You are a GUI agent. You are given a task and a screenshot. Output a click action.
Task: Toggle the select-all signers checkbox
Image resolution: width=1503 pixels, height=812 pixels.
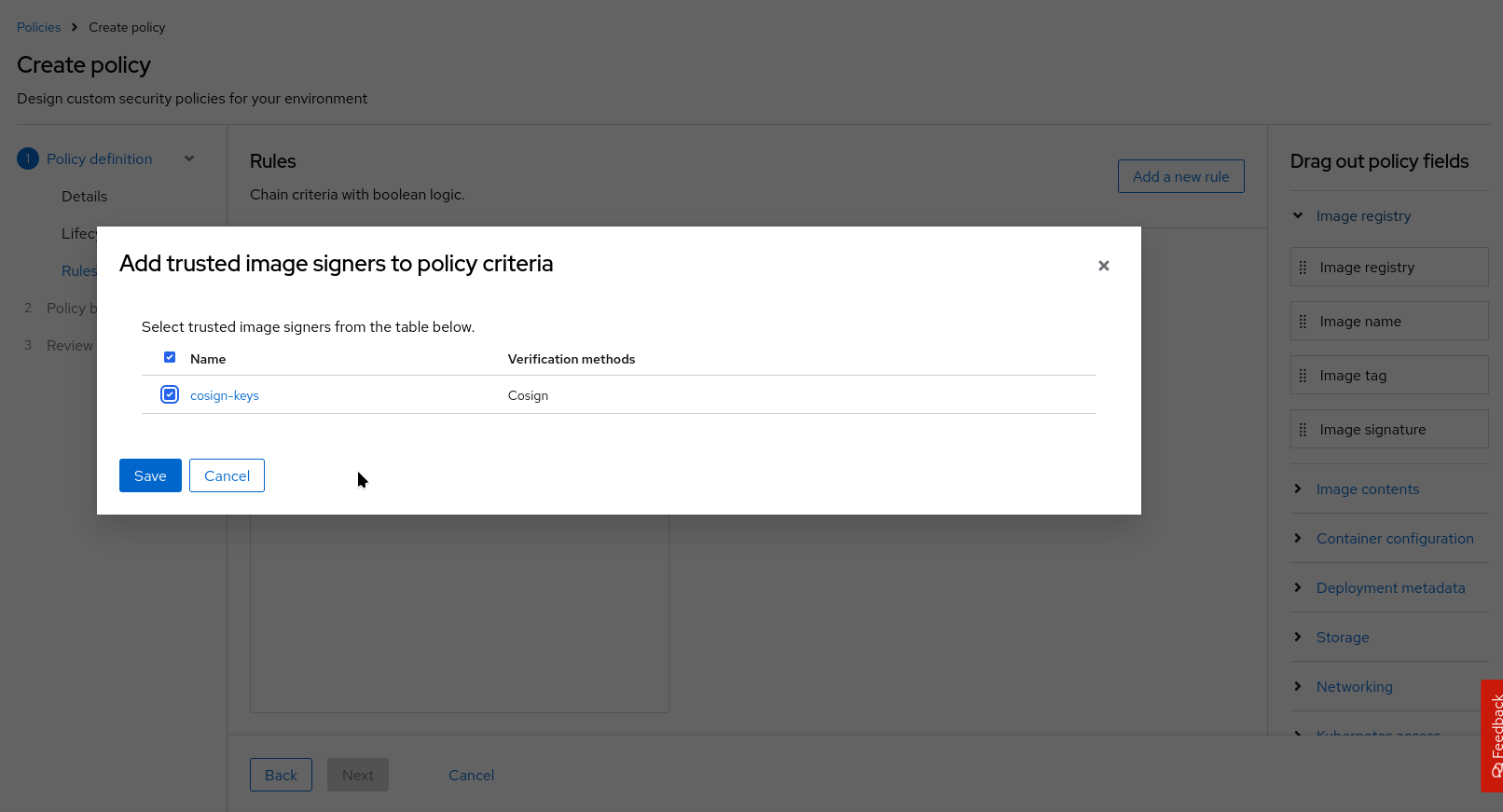170,358
